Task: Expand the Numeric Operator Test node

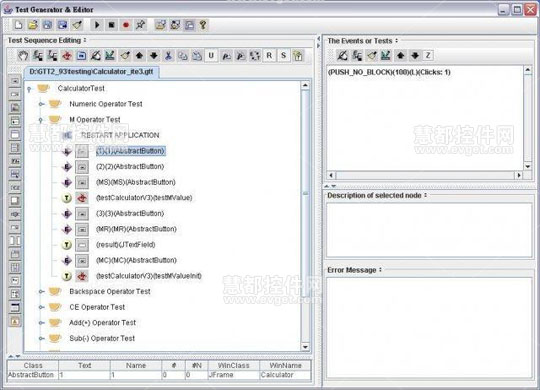Action: pyautogui.click(x=41, y=104)
